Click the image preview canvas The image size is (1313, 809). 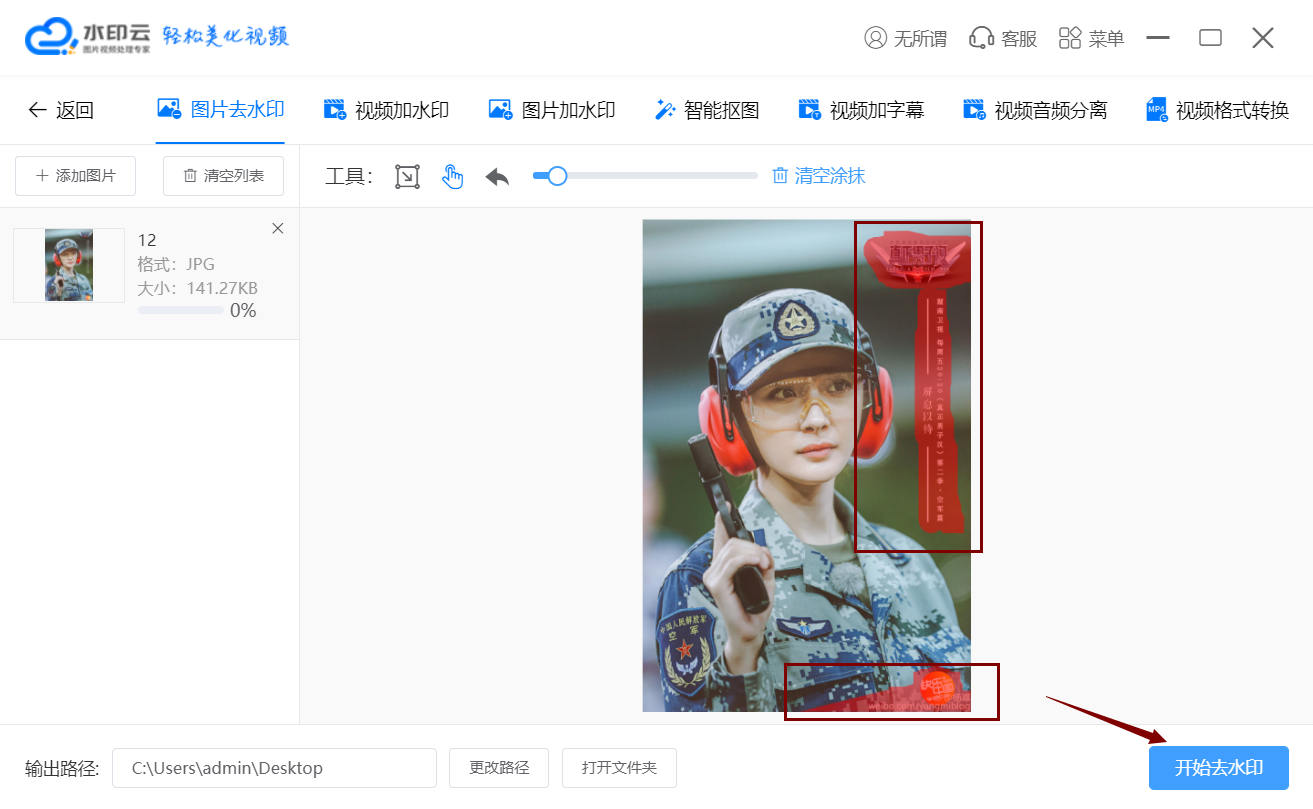point(806,466)
